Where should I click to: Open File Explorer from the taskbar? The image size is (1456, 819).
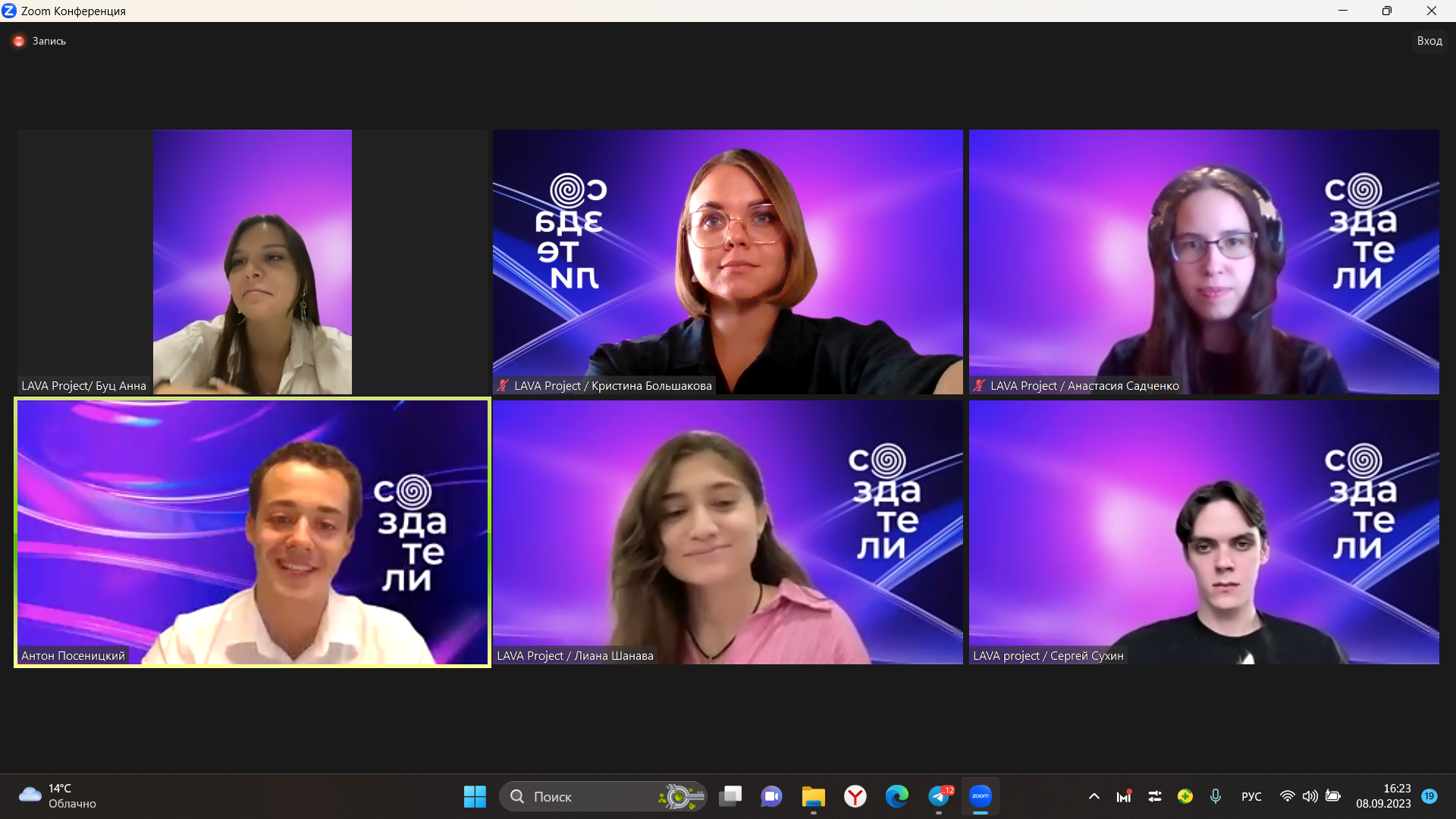[813, 796]
